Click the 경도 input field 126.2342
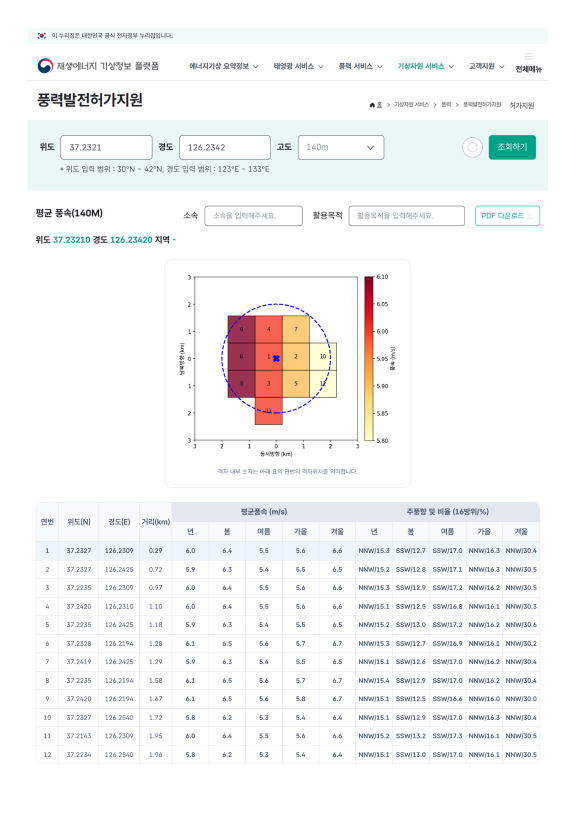The width and height of the screenshot is (575, 814). click(225, 147)
